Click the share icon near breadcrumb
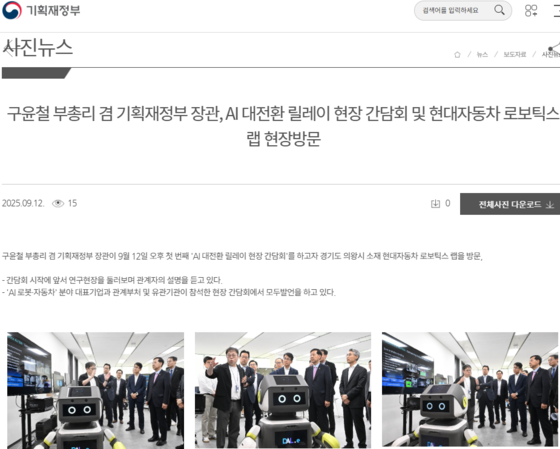Image resolution: width=560 pixels, height=449 pixels. (x=554, y=46)
